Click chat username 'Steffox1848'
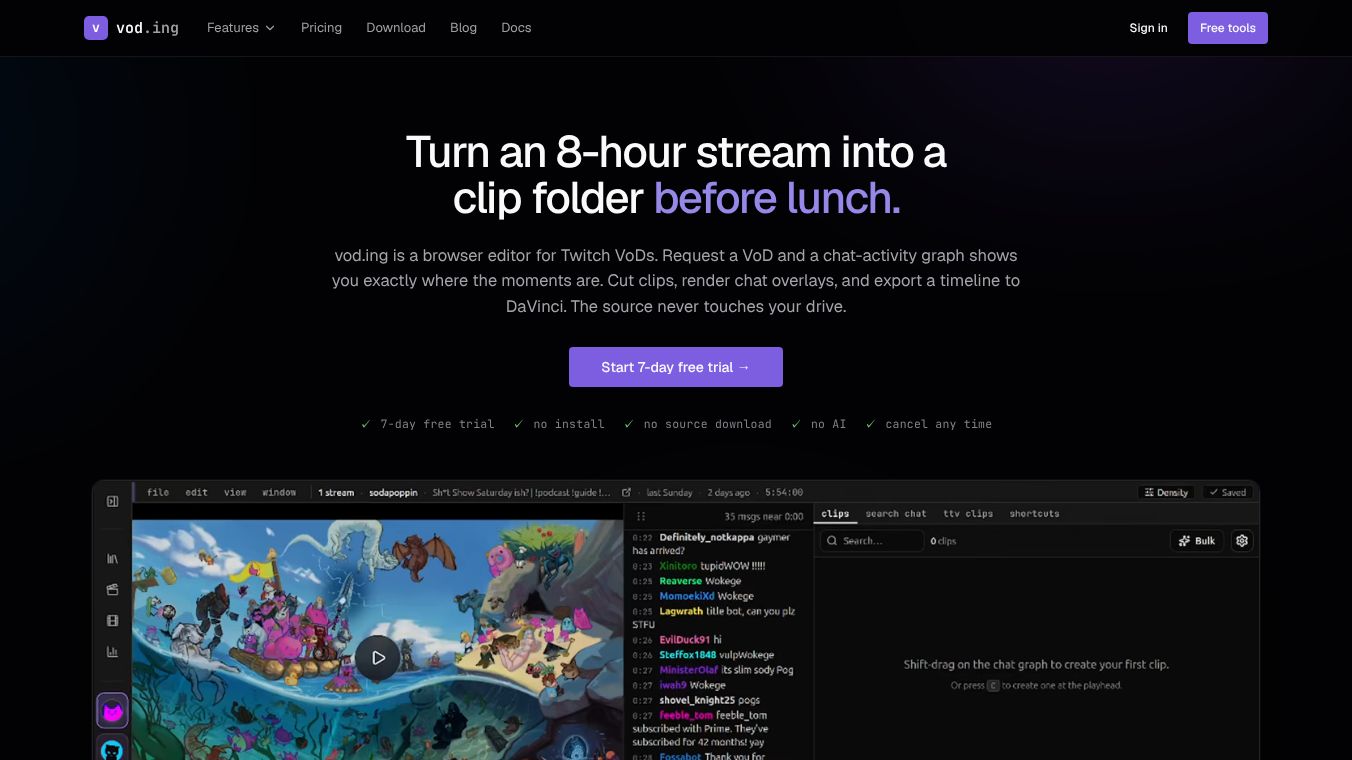1352x760 pixels. click(x=688, y=655)
